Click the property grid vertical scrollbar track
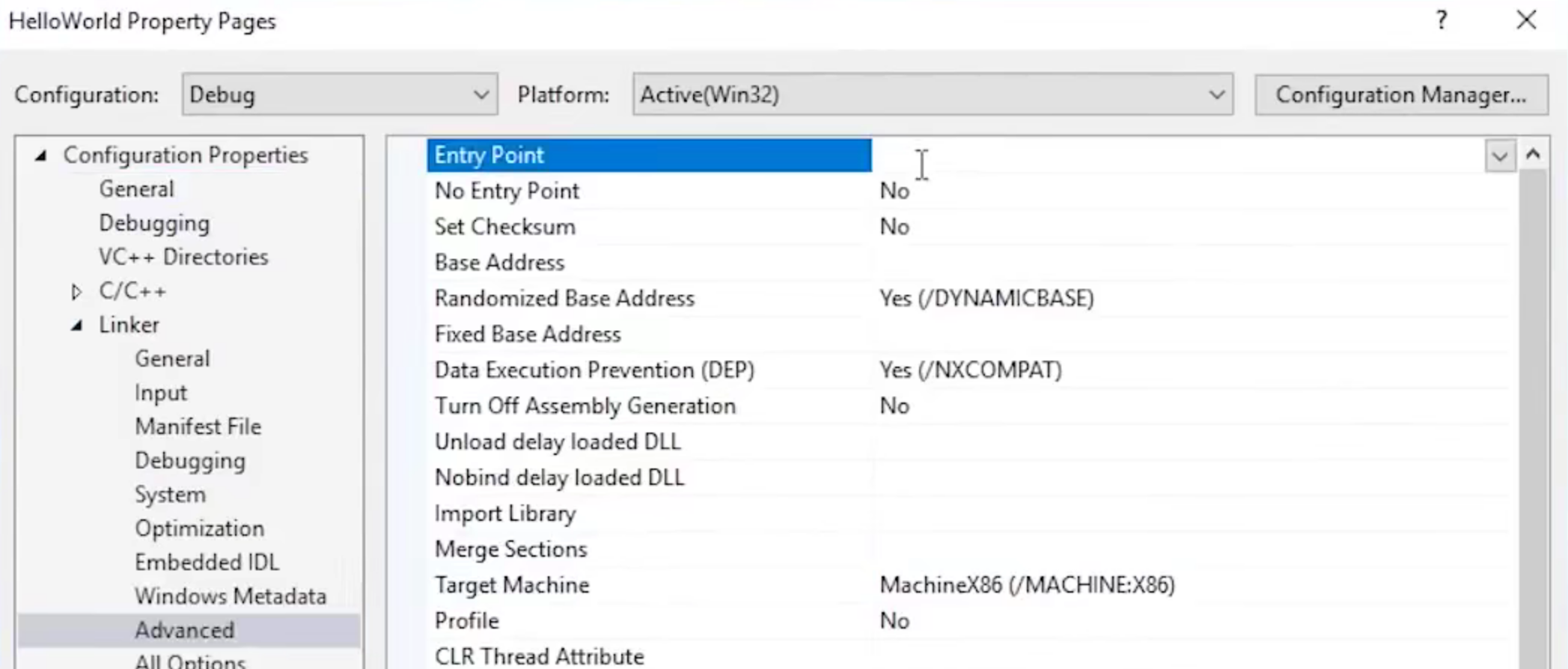This screenshot has height=669, width=1568. [x=1533, y=419]
